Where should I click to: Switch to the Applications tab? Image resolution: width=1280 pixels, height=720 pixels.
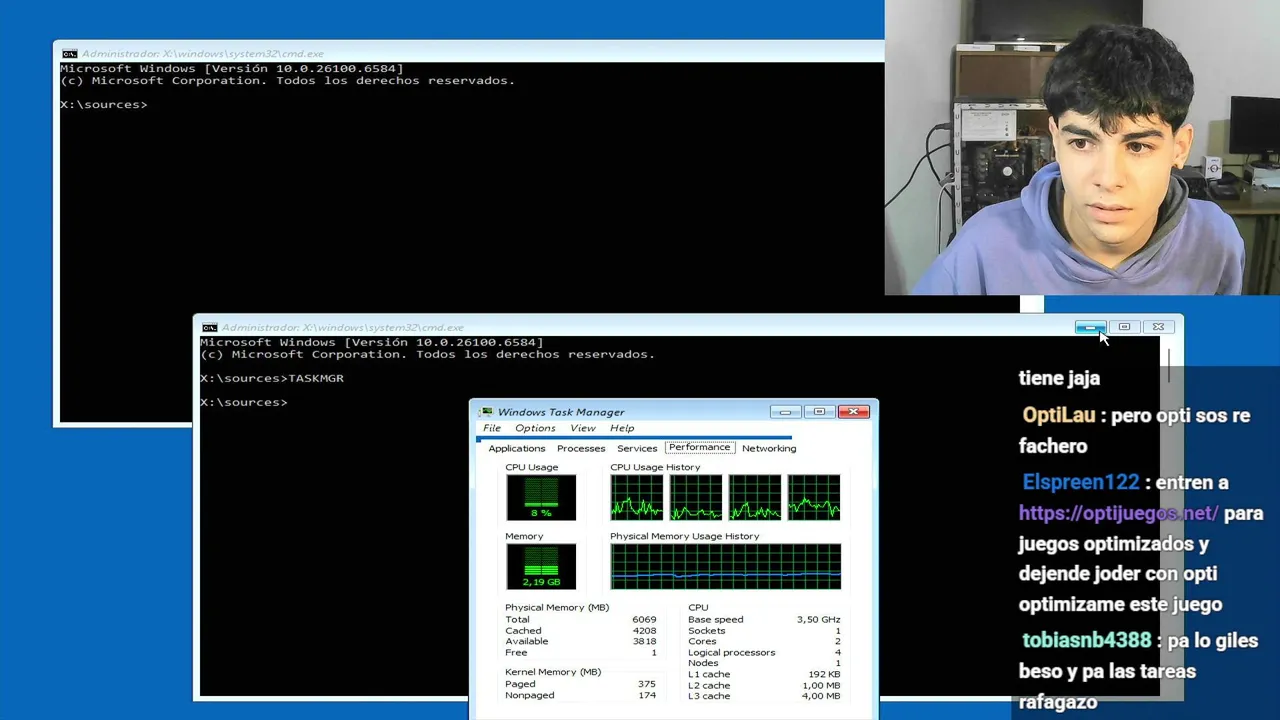pyautogui.click(x=517, y=448)
